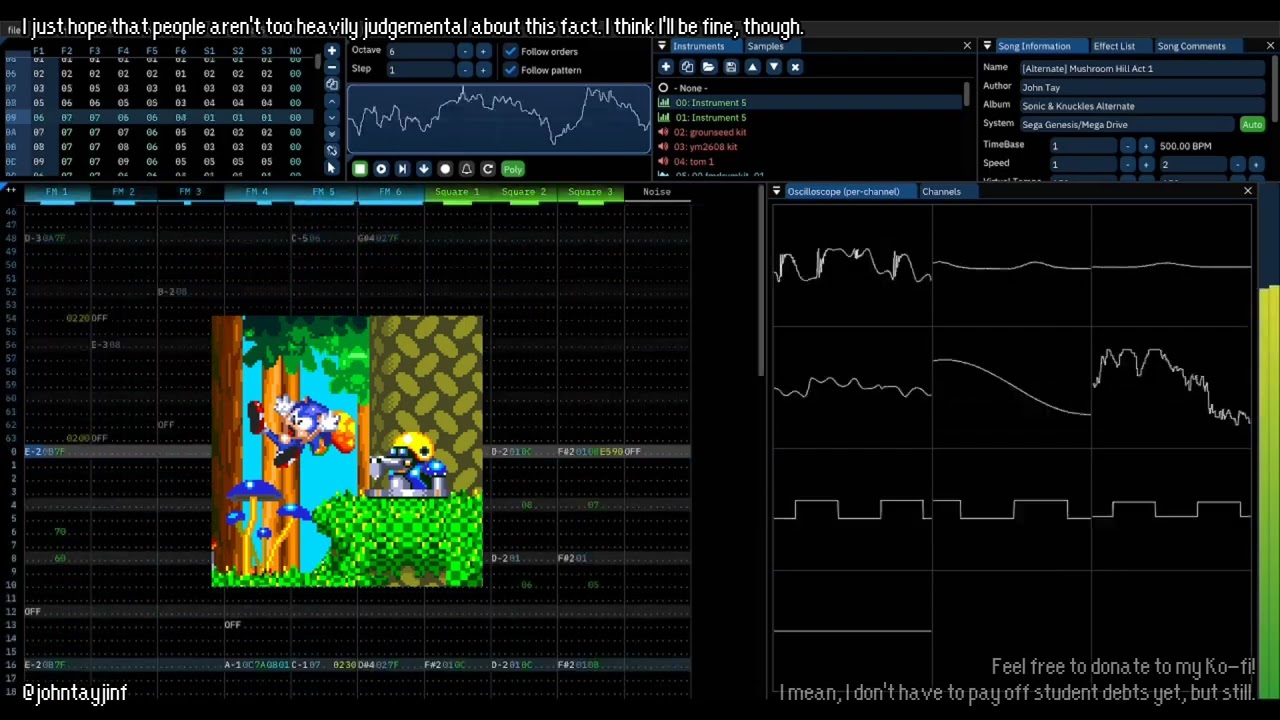Select instrument 00: Instrument 5
1280x720 pixels.
click(810, 103)
